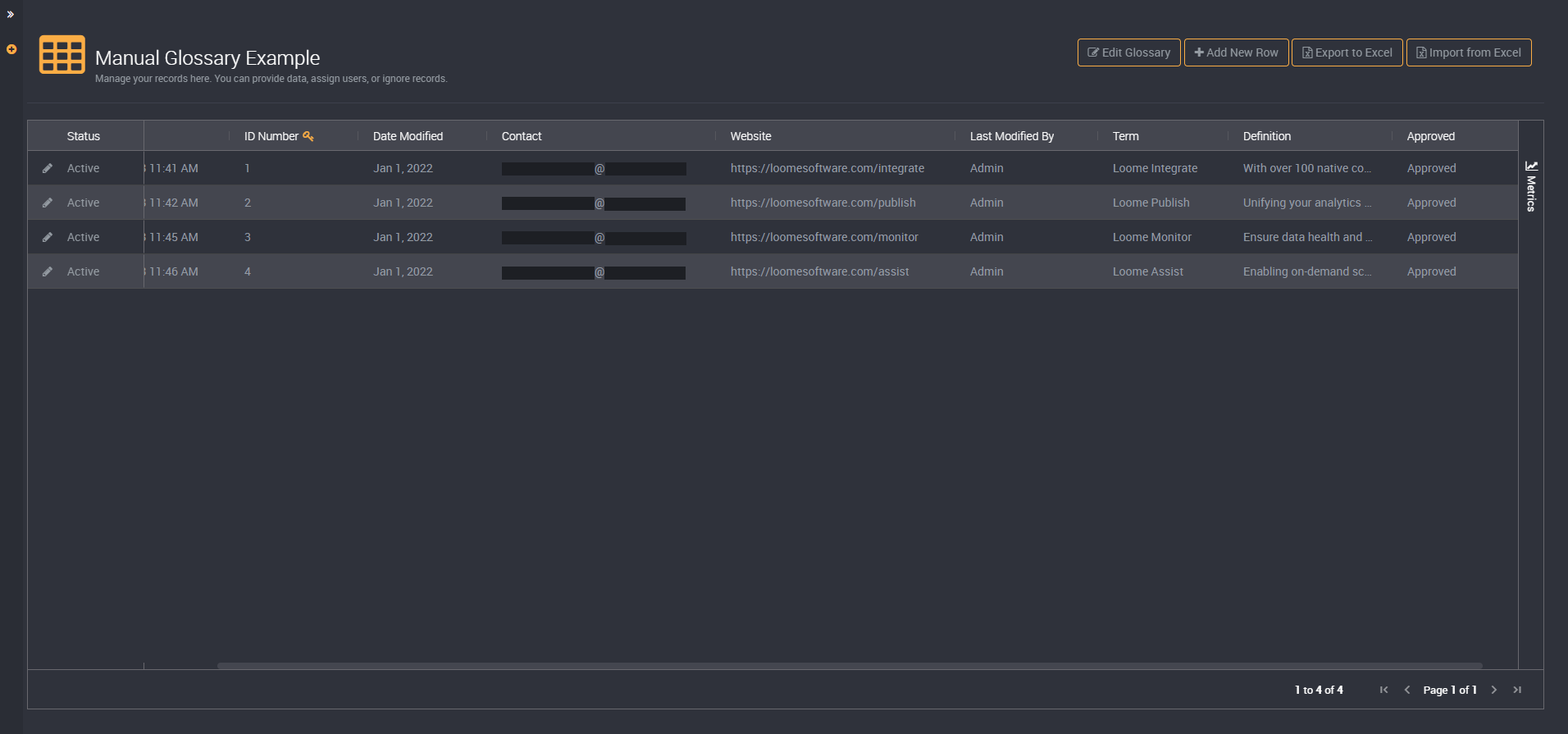
Task: Click the key icon beside ID Number
Action: (x=308, y=136)
